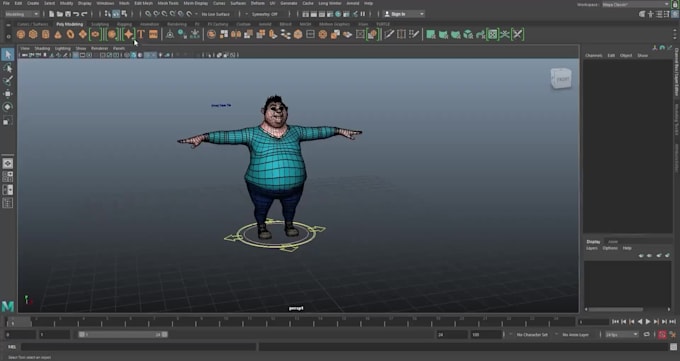This screenshot has height=361, width=680.
Task: Switch to Display layer tab
Action: point(593,242)
